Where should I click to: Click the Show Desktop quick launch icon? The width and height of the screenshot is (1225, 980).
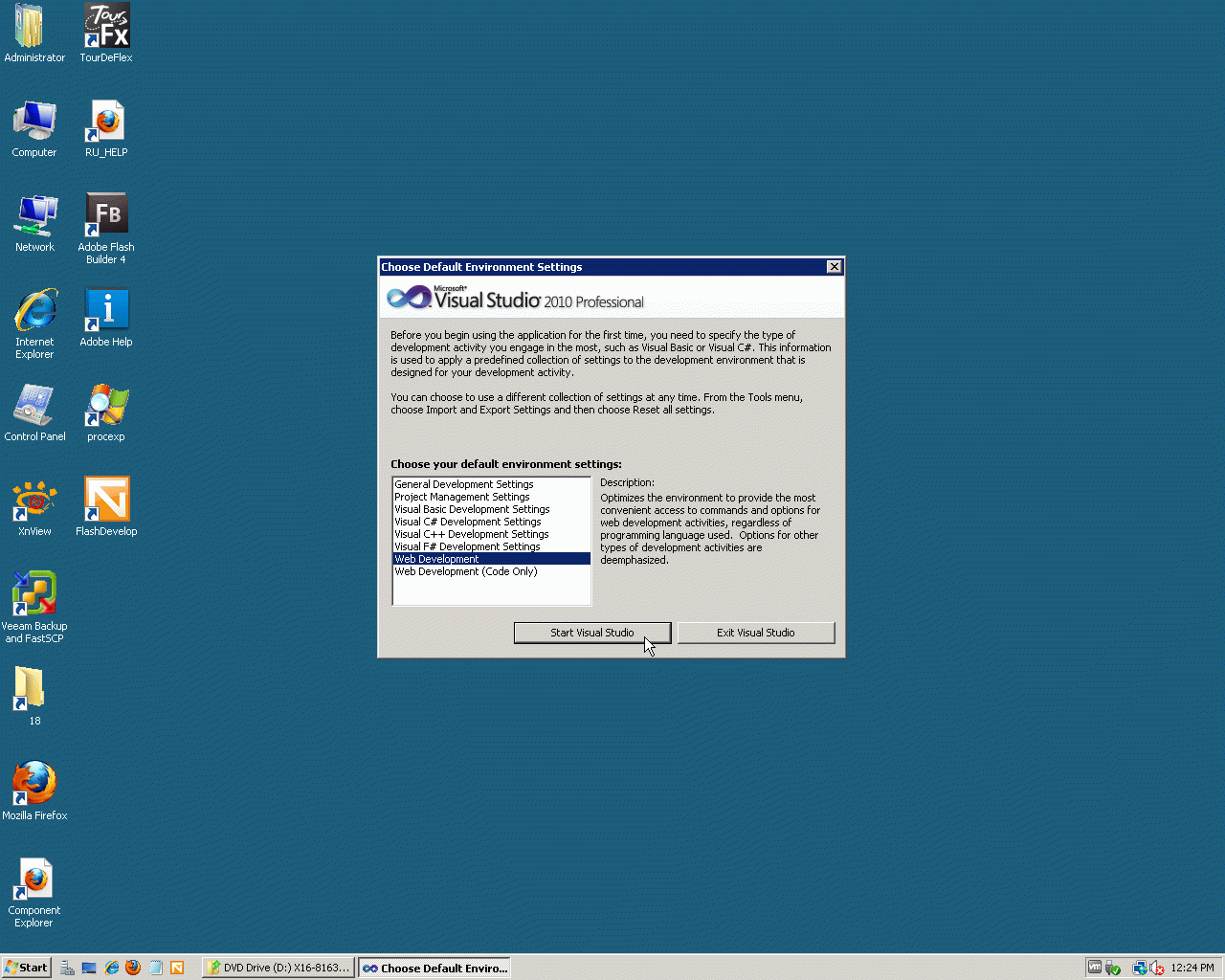pyautogui.click(x=89, y=968)
